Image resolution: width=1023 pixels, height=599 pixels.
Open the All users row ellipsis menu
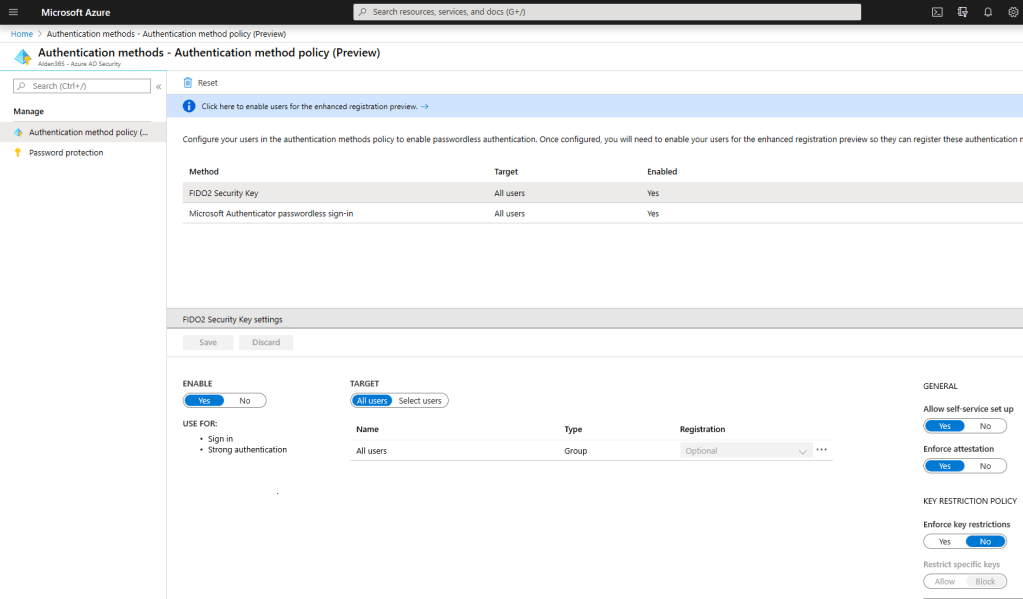[821, 450]
